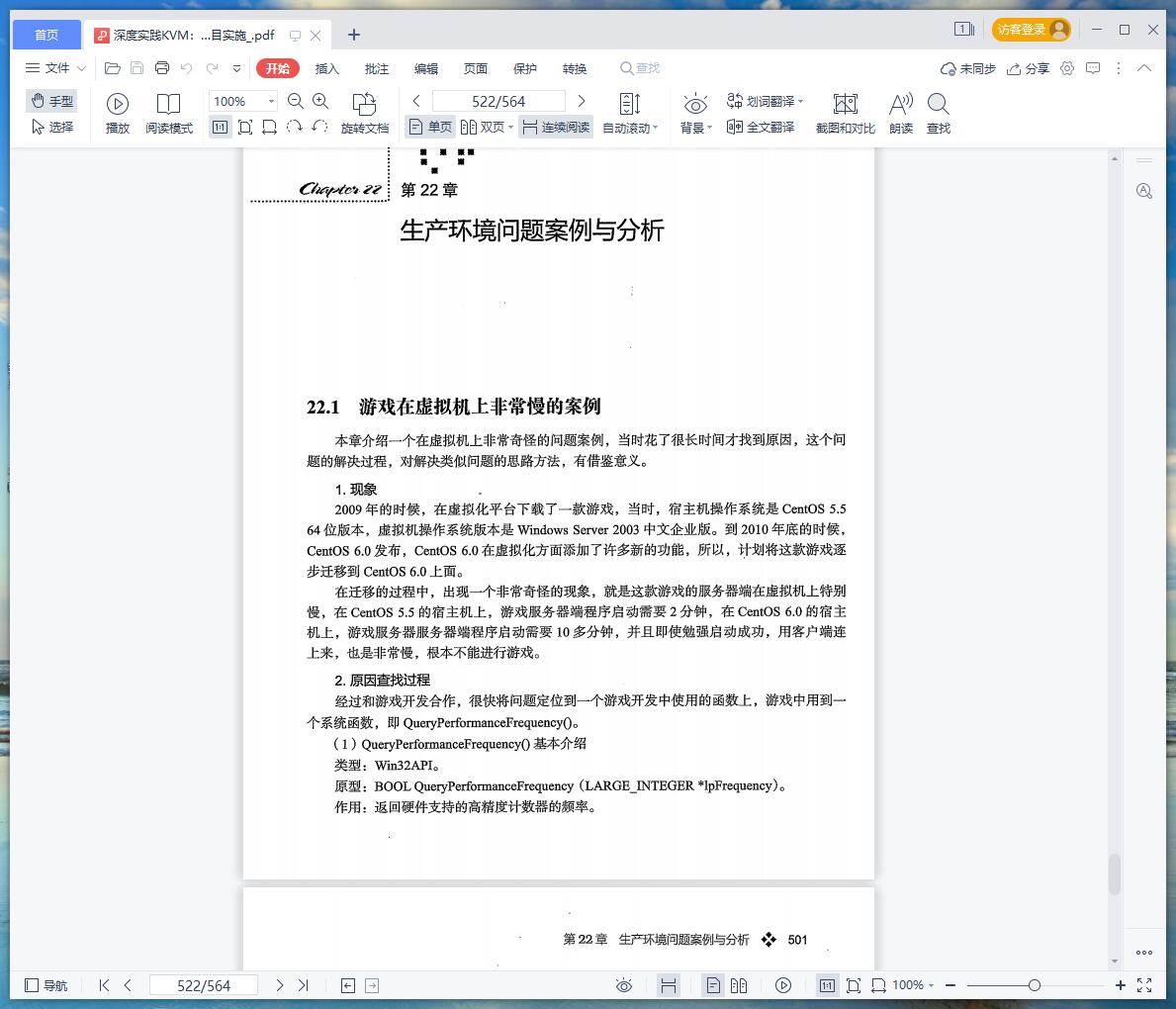The height and width of the screenshot is (1009, 1176).
Task: Click 访客登录 guest login button
Action: pos(1032,30)
